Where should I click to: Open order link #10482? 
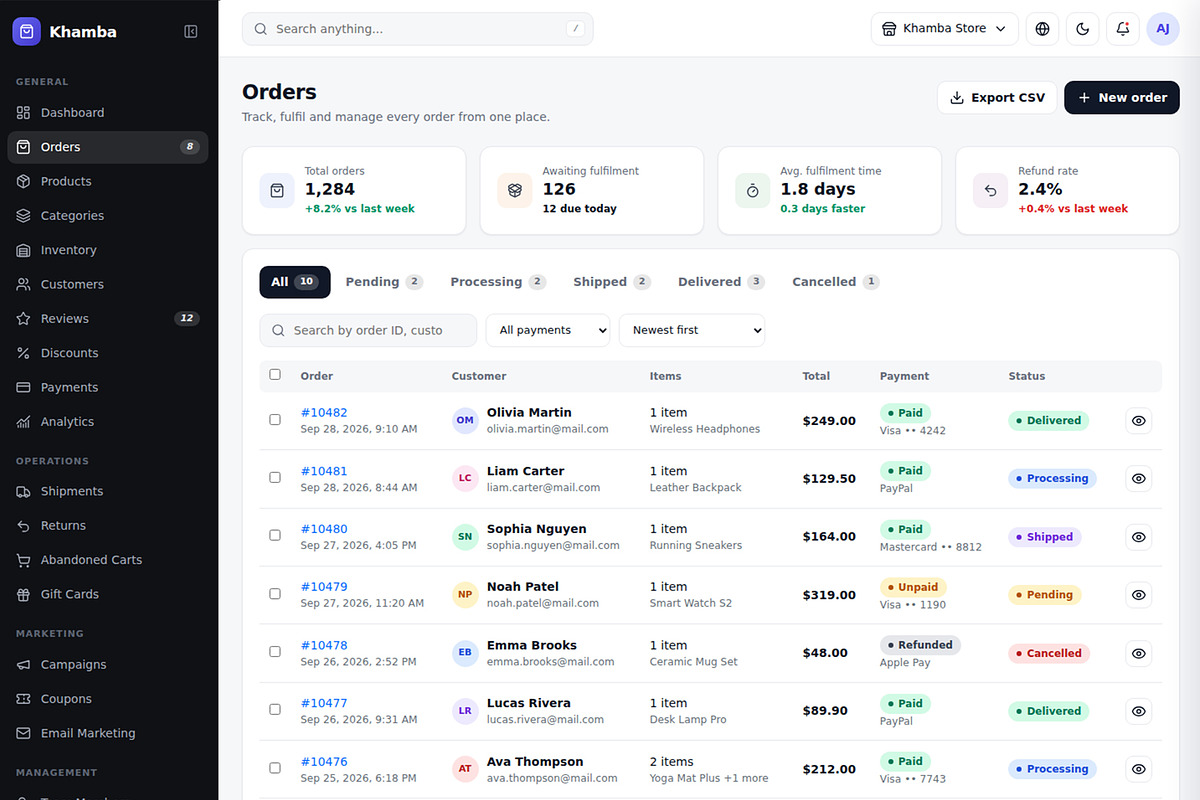coord(324,412)
